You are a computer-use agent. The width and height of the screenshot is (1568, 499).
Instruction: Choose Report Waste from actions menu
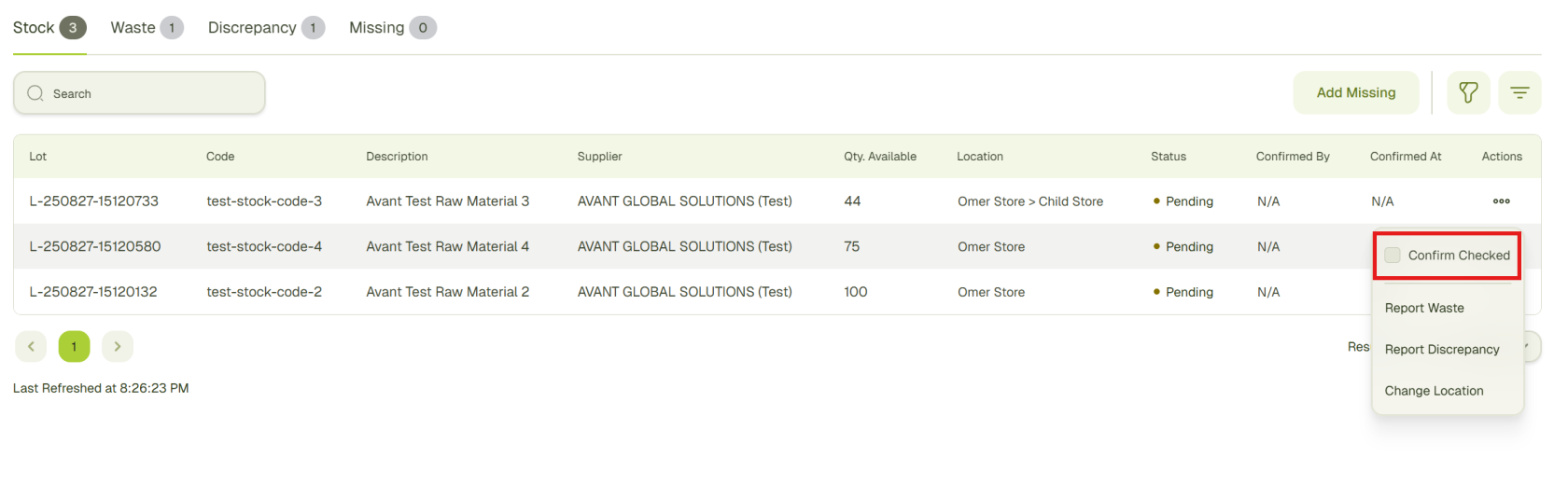click(1424, 309)
